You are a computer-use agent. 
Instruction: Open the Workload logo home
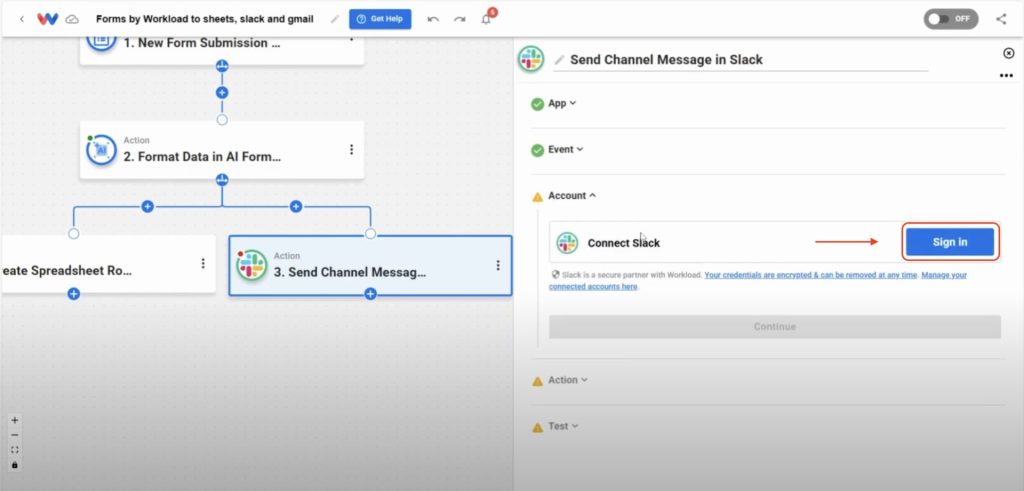coord(47,19)
